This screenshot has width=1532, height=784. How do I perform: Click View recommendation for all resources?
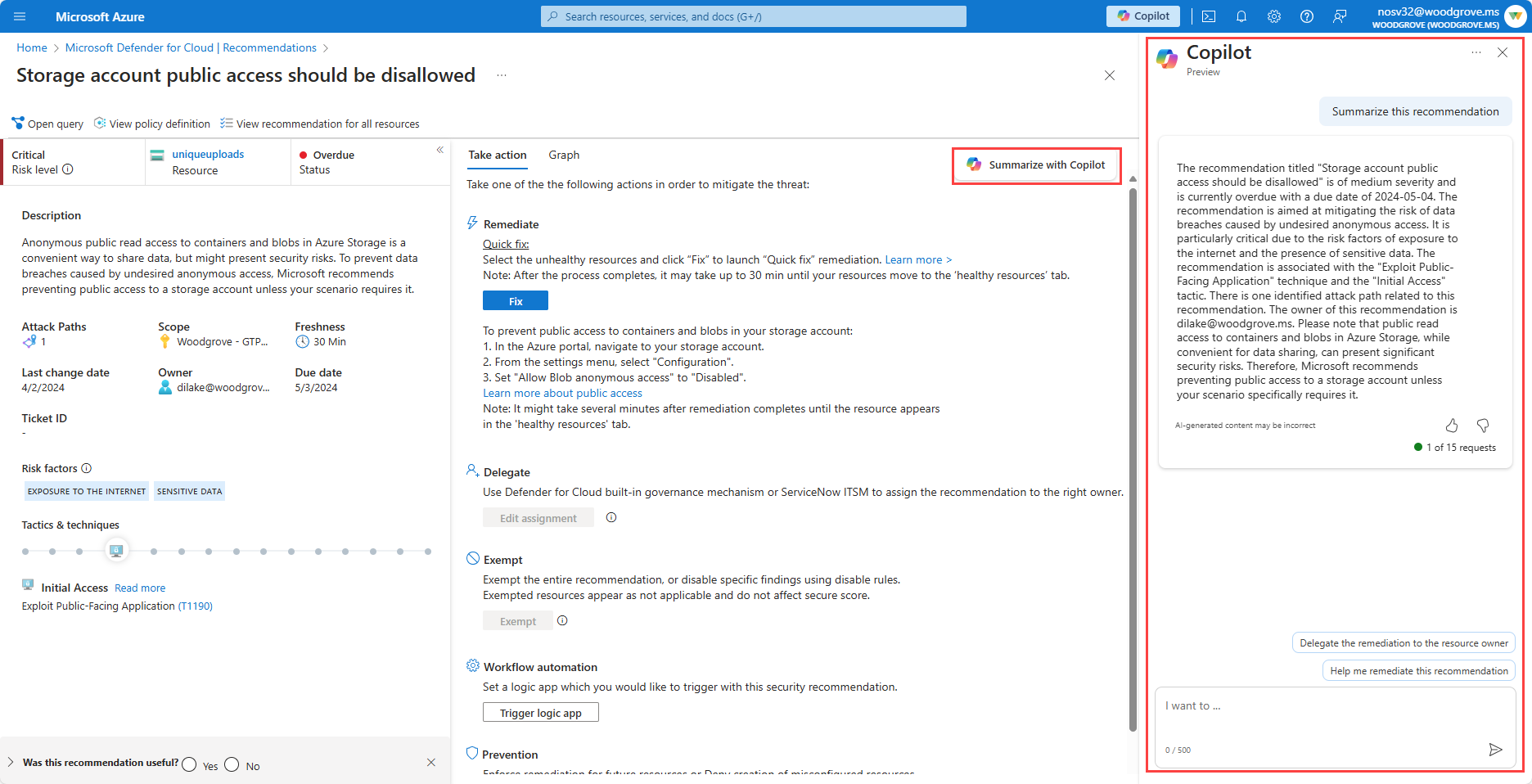click(320, 124)
